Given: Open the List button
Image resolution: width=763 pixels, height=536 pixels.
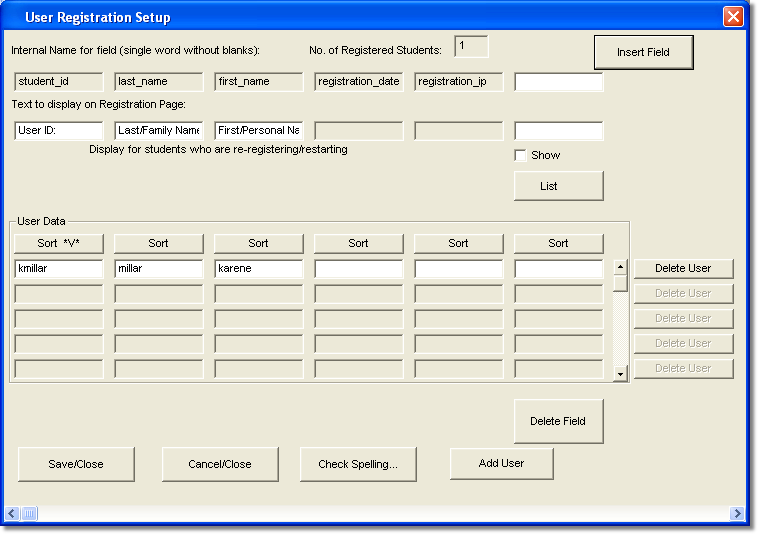Looking at the screenshot, I should [x=559, y=186].
